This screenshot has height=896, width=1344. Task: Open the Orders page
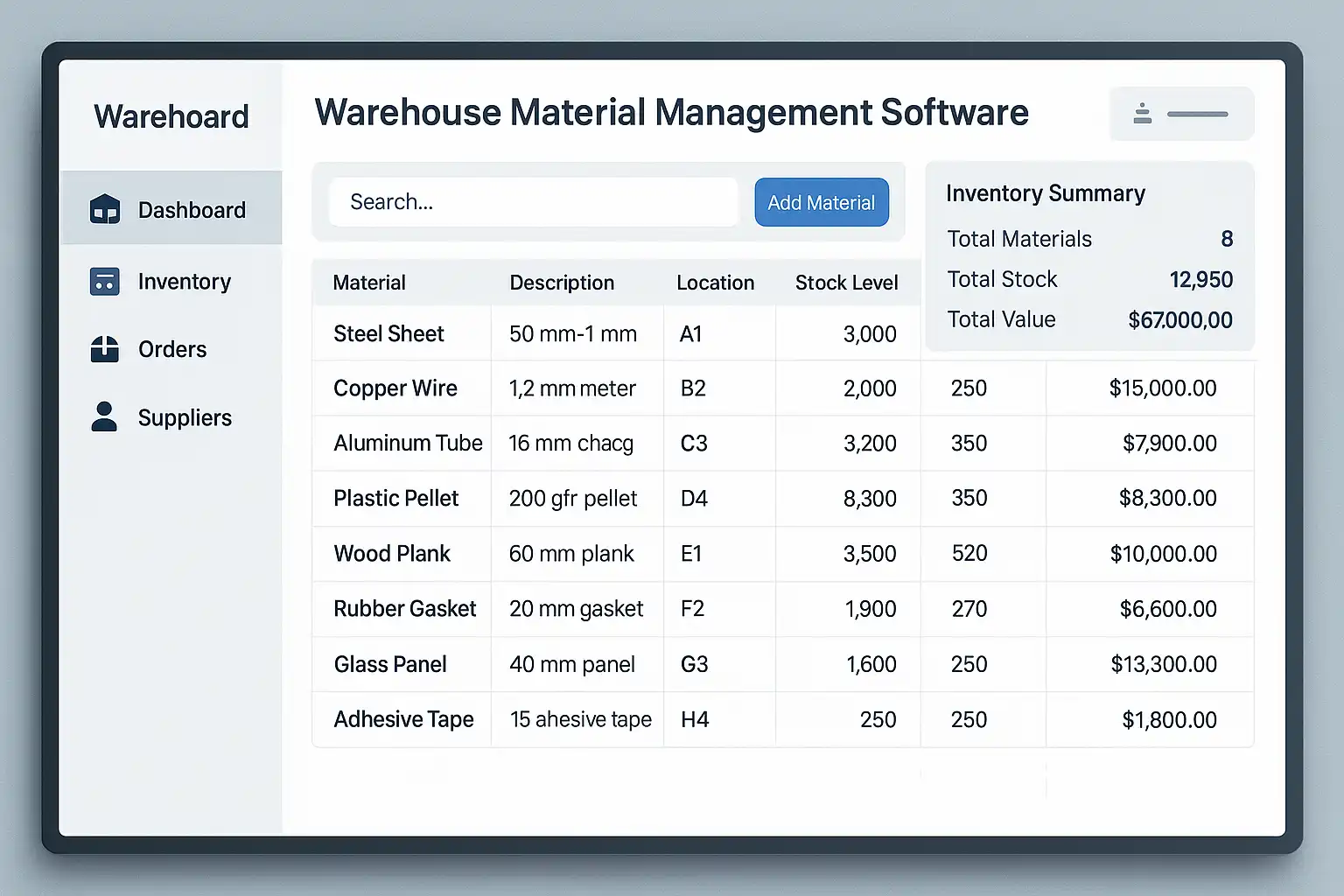pos(172,349)
